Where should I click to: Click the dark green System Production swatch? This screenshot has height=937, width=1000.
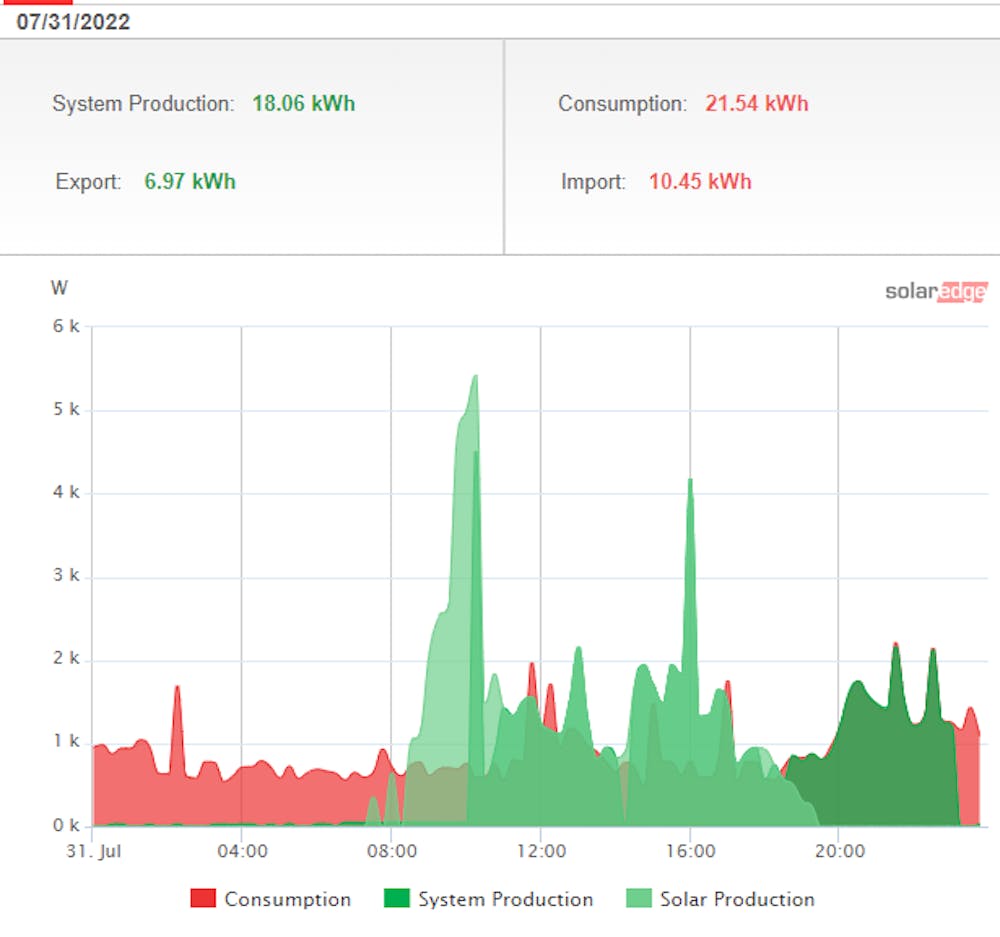point(396,898)
